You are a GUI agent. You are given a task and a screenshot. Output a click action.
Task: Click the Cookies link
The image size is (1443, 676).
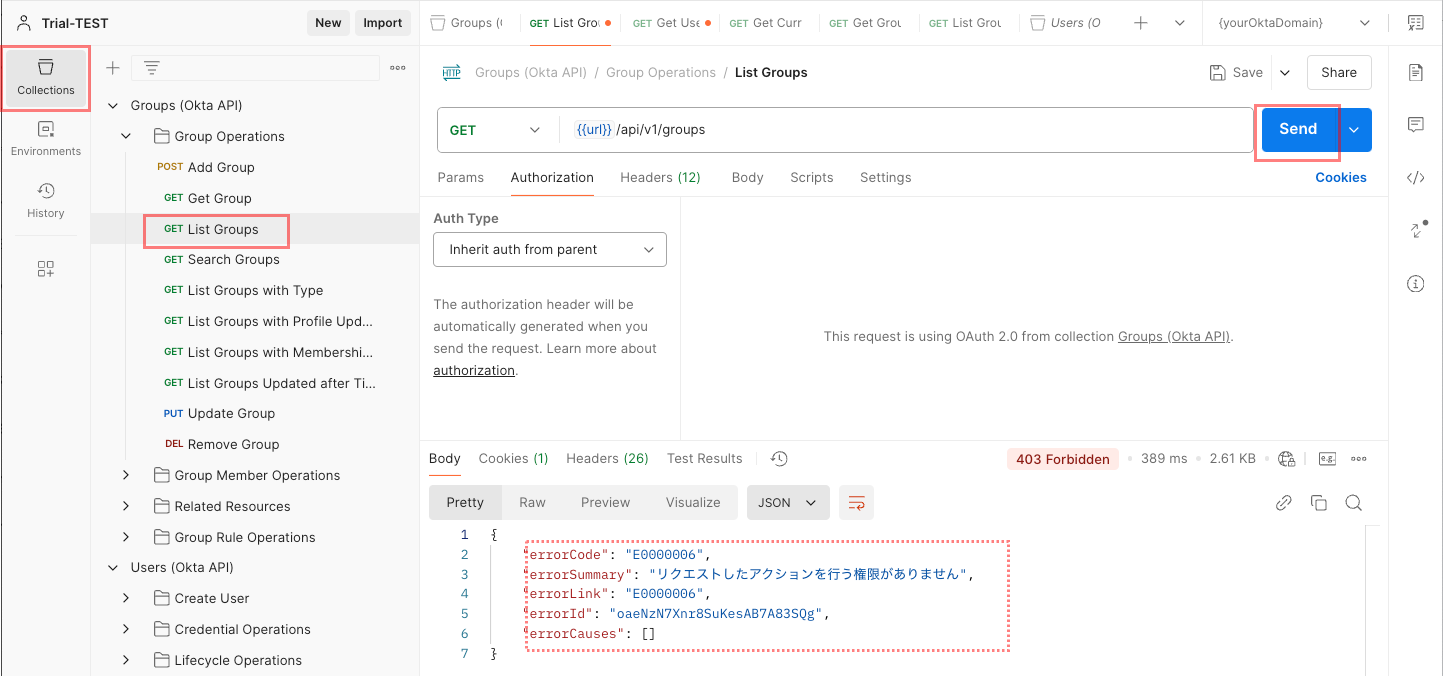[x=1340, y=178]
